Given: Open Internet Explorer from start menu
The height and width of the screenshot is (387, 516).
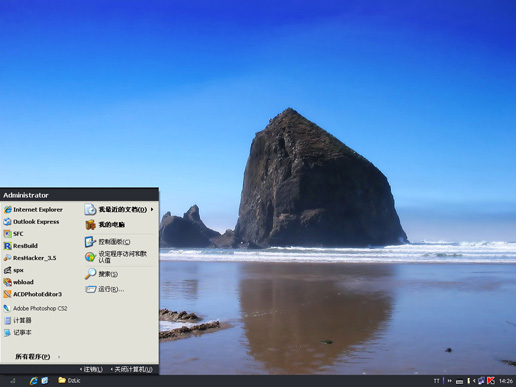Looking at the screenshot, I should click(x=33, y=210).
